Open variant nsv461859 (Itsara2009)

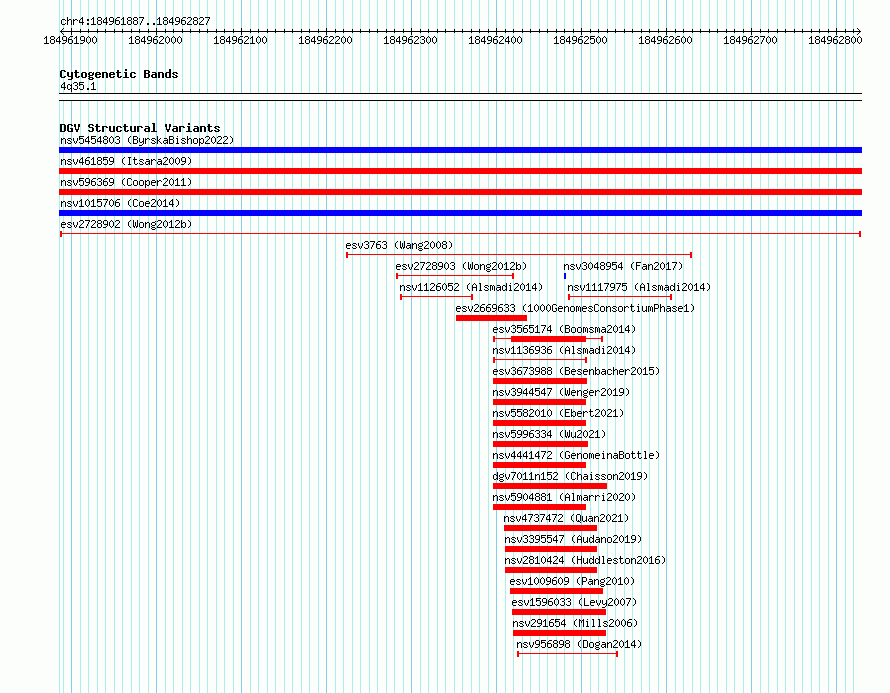click(126, 161)
